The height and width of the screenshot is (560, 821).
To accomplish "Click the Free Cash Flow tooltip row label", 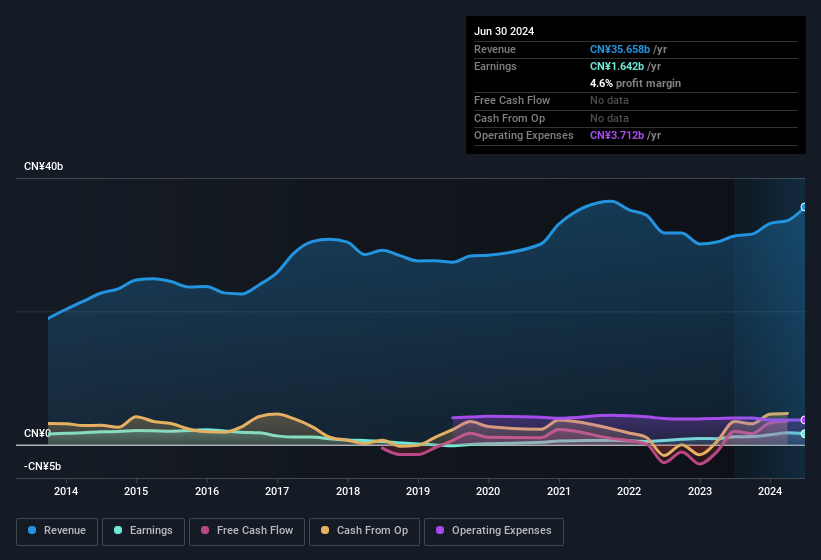I will [x=512, y=100].
